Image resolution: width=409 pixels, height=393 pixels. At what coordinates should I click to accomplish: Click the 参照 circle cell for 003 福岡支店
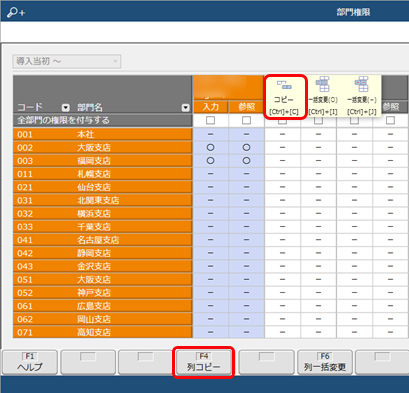coord(246,161)
